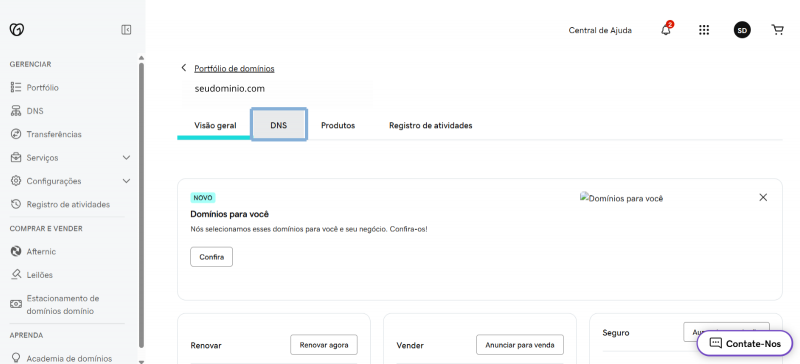Open the apps grid icon
The image size is (800, 364).
[704, 30]
